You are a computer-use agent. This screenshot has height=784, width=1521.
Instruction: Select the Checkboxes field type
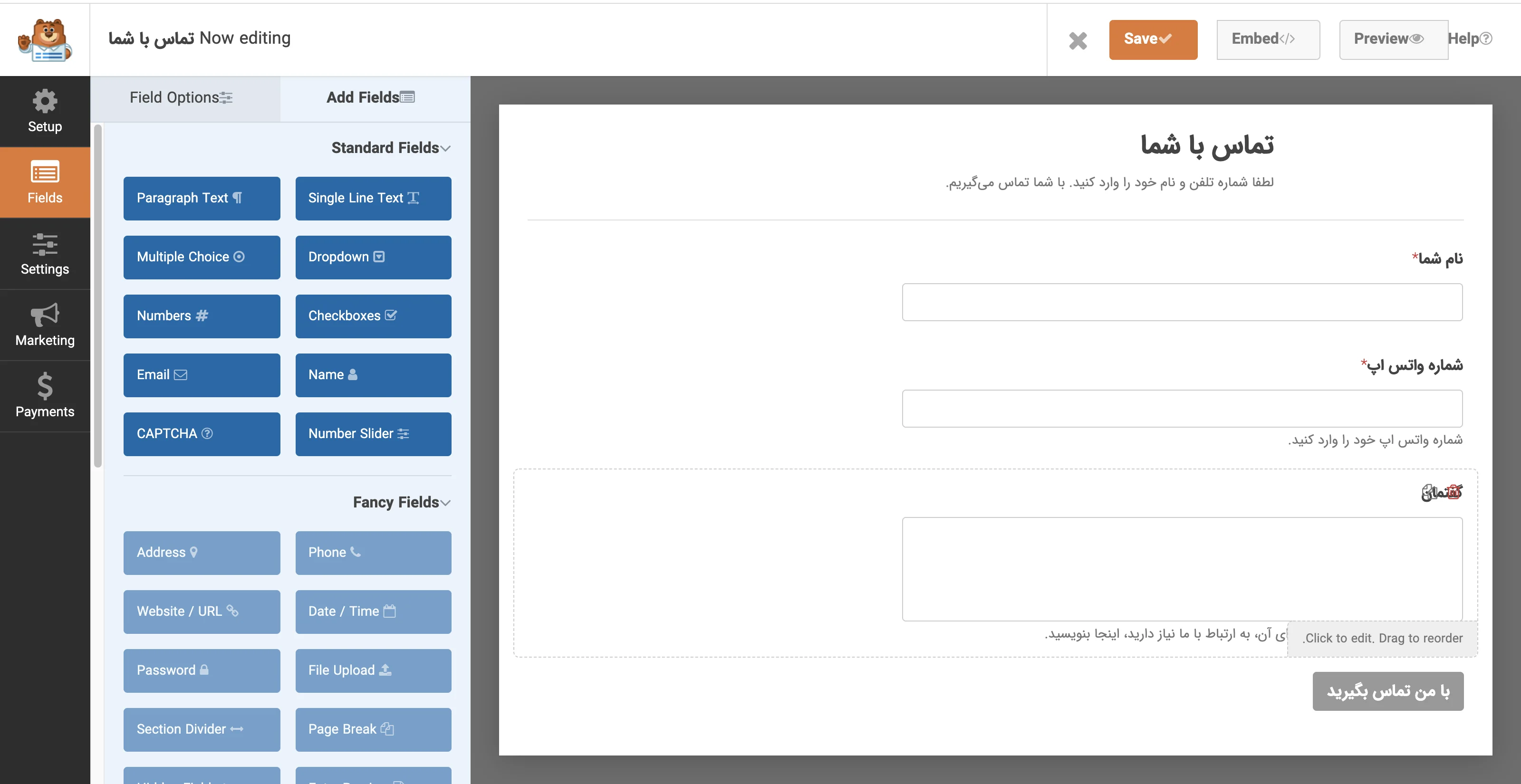click(371, 315)
